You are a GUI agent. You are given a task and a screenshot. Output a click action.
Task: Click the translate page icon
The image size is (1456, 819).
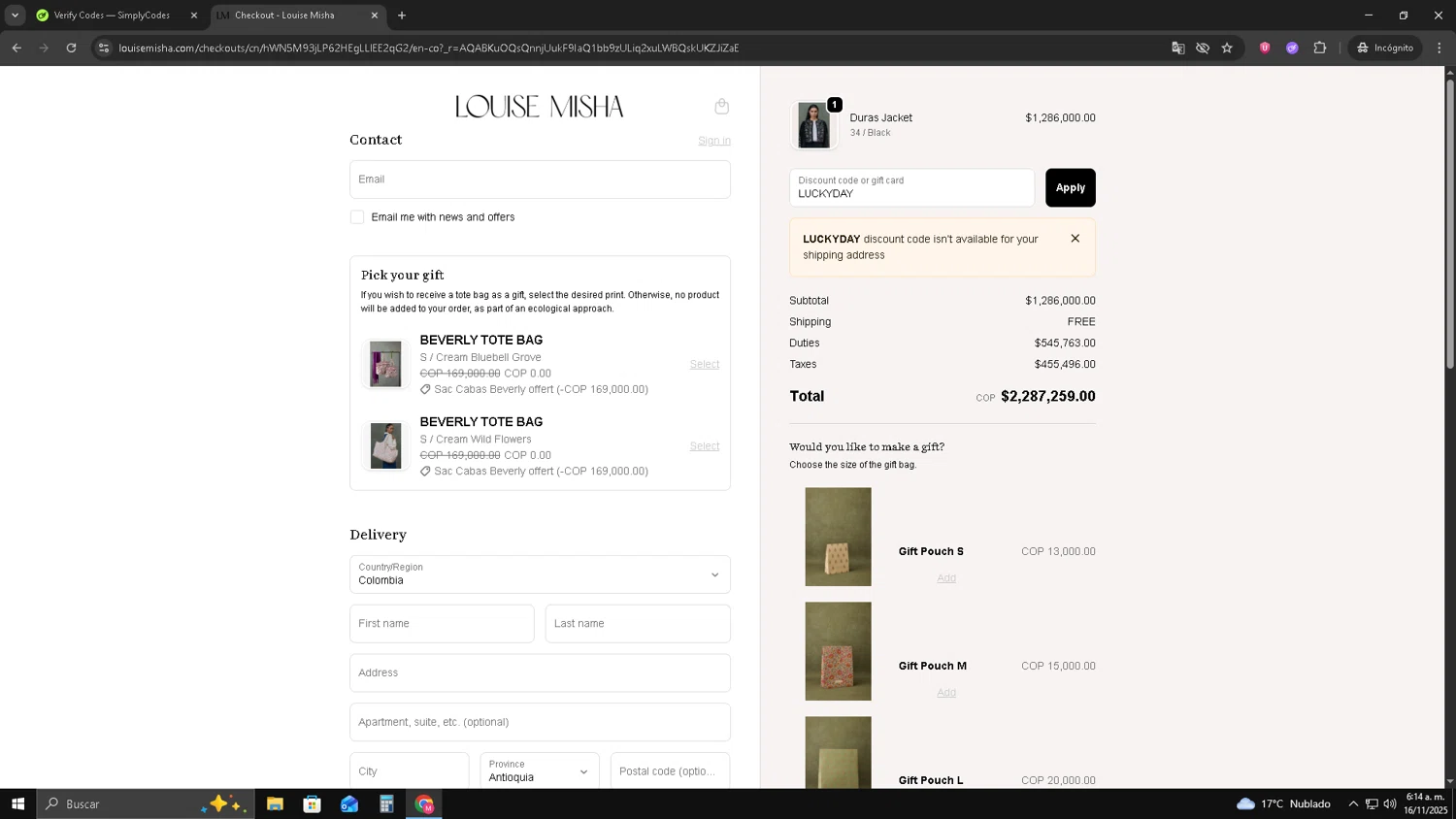pos(1177,48)
